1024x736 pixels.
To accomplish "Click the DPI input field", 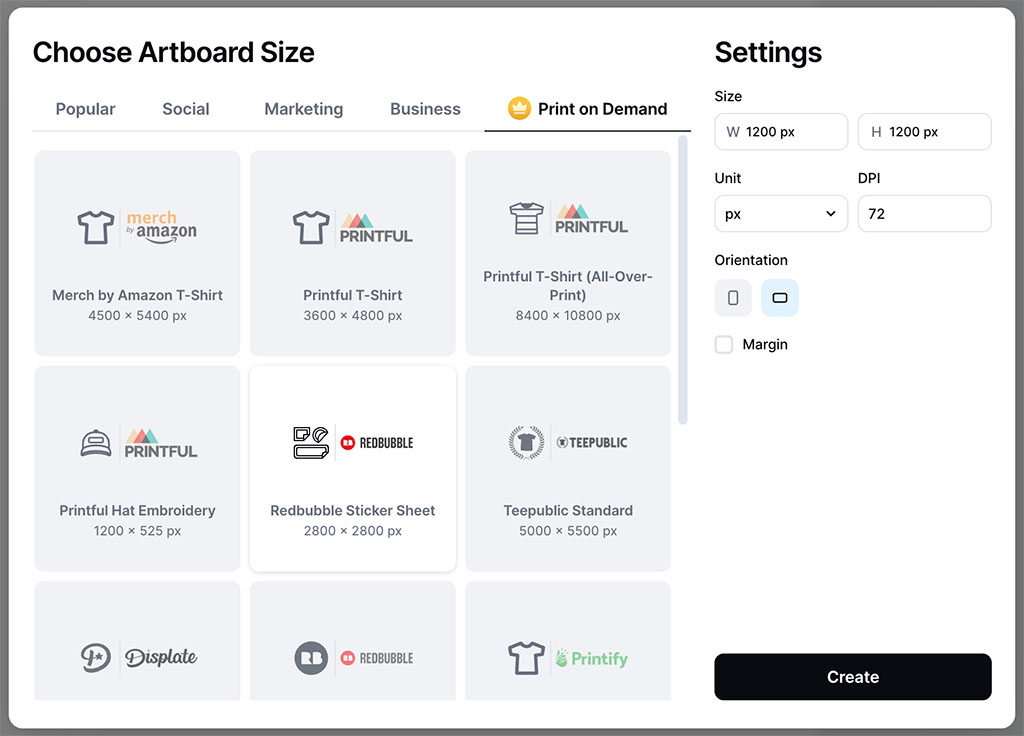I will [925, 214].
